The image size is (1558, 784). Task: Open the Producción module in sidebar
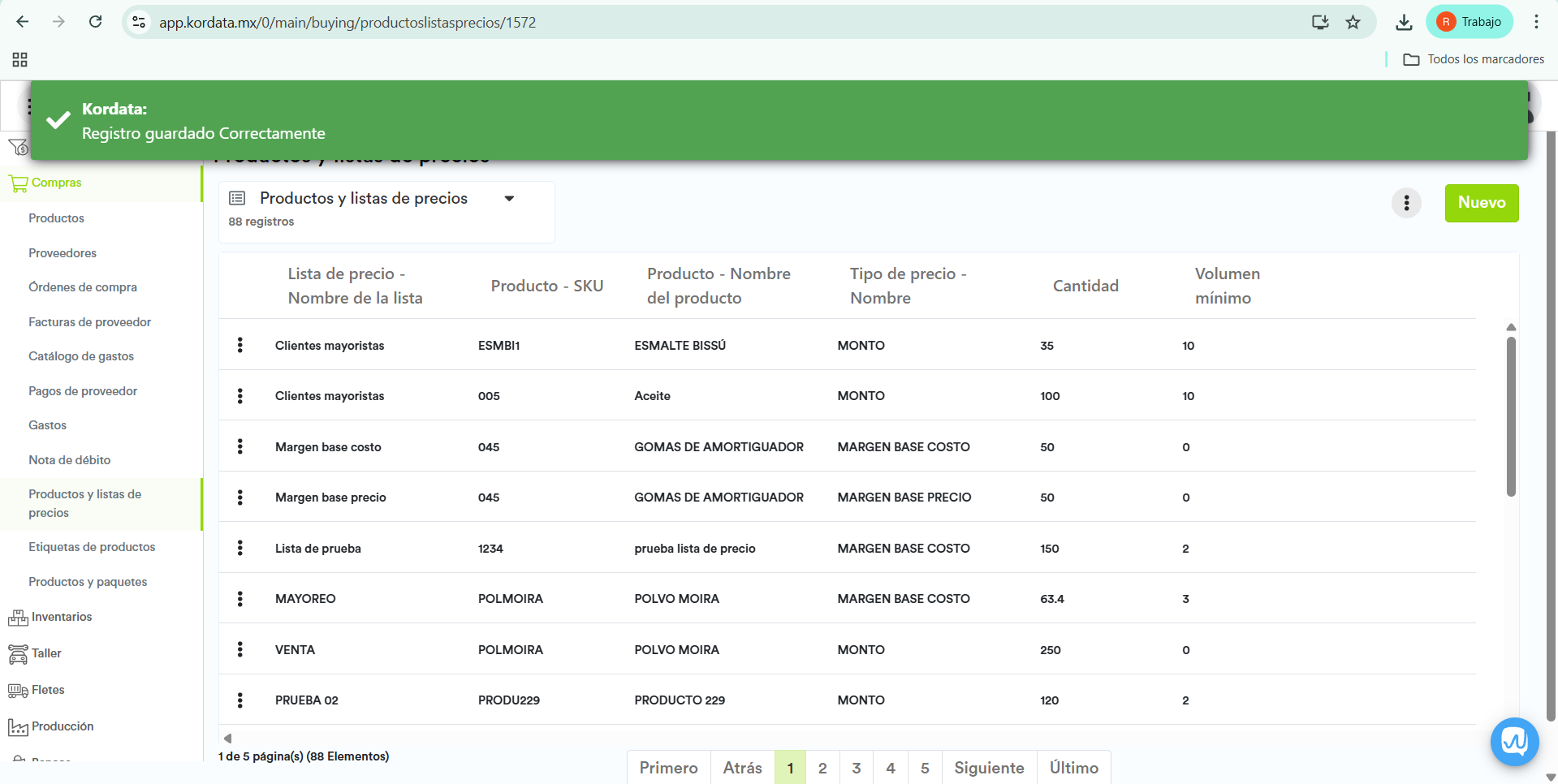pyautogui.click(x=63, y=726)
